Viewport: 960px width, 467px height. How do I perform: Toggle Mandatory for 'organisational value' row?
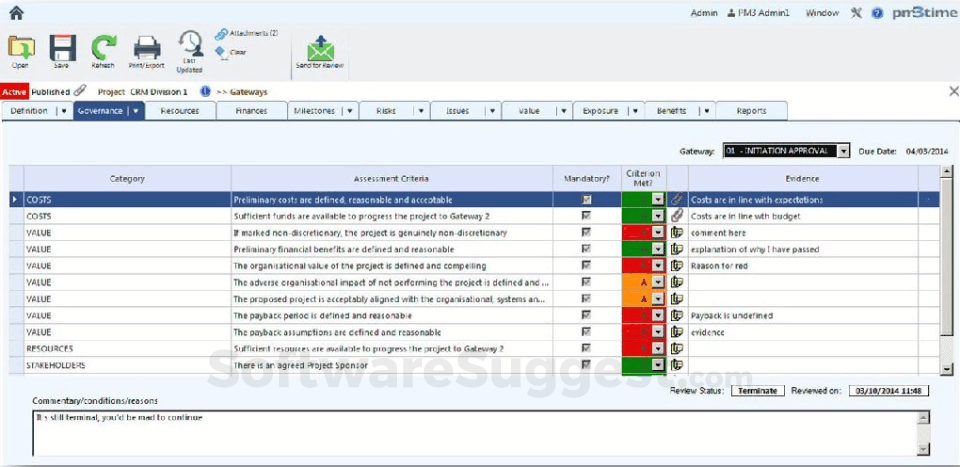point(587,266)
